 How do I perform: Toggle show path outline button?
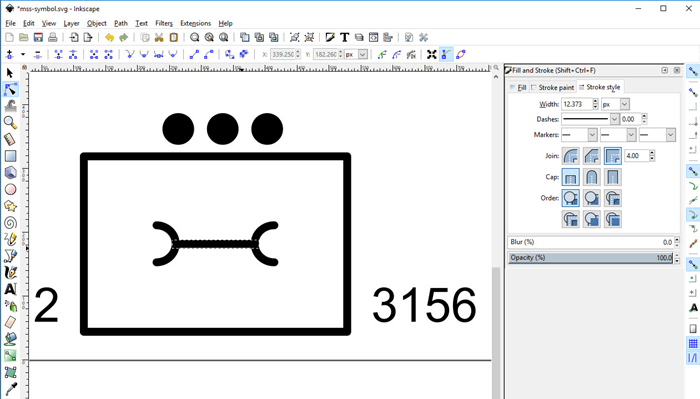click(x=461, y=54)
